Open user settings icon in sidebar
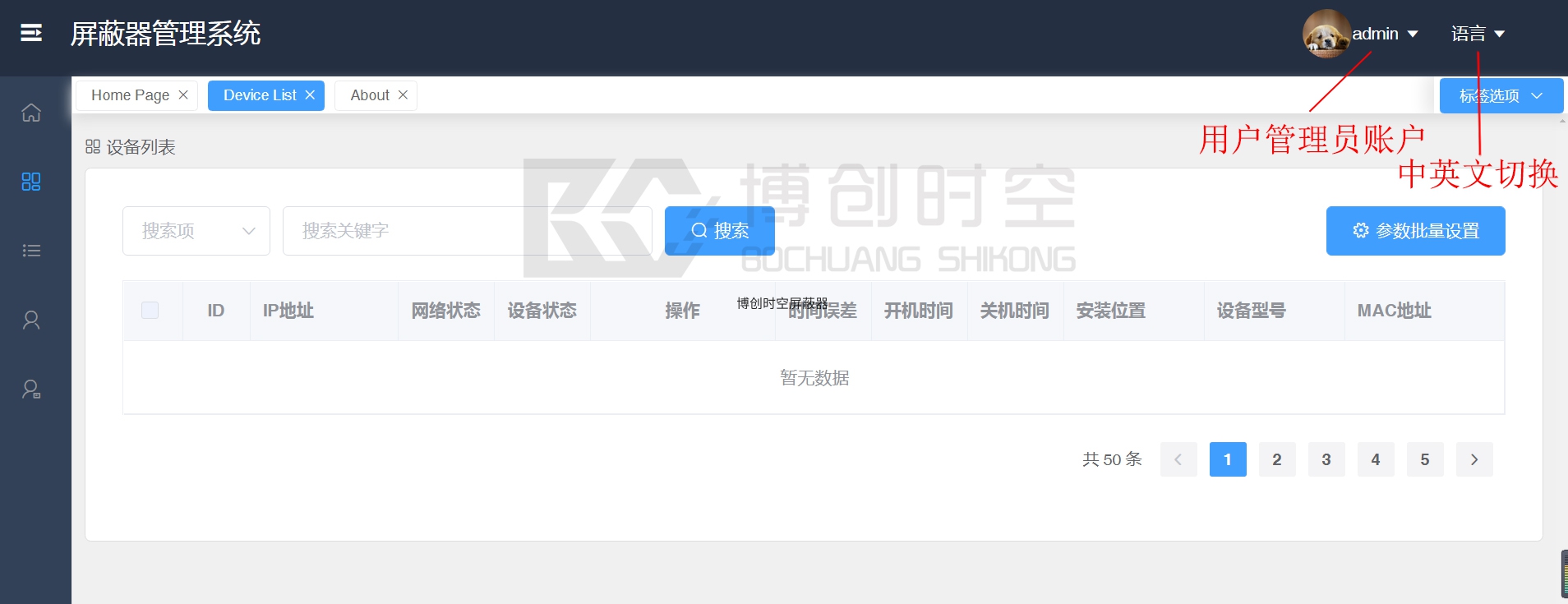Screen dimensions: 1568x604 point(31,389)
